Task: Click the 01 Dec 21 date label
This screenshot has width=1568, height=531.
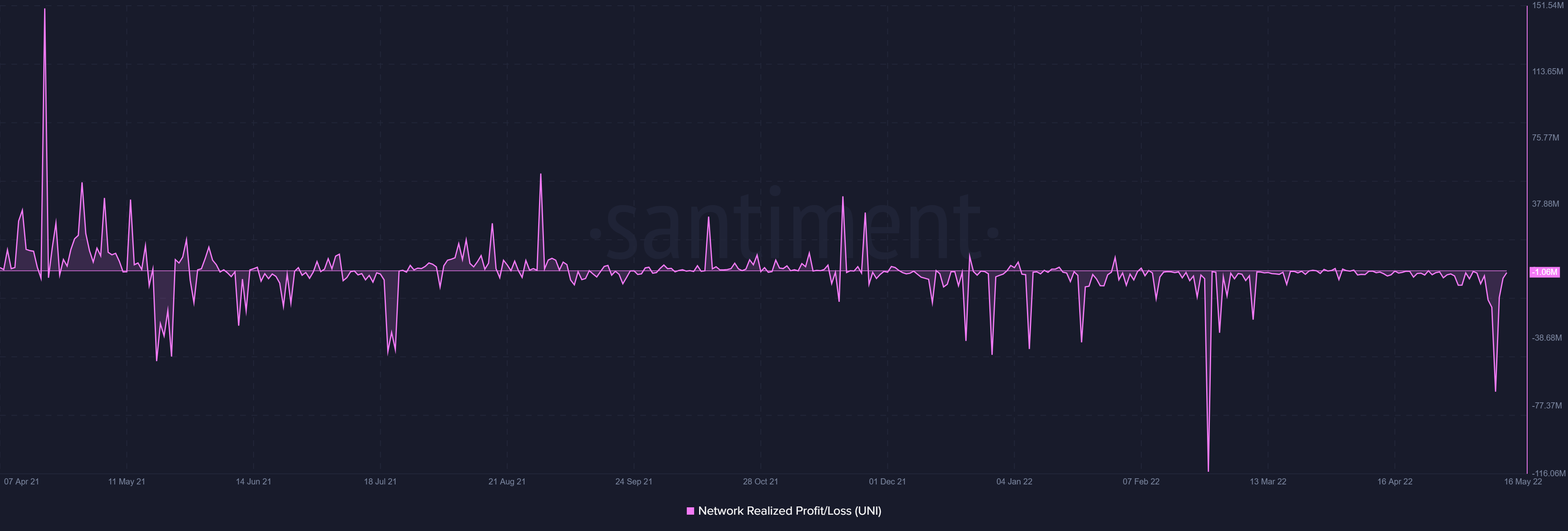Action: 887,482
